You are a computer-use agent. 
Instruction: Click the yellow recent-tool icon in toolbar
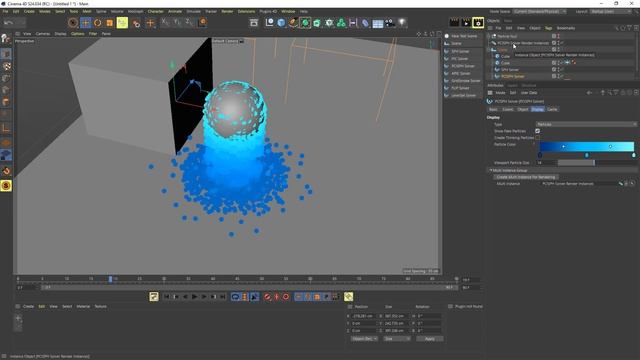pyautogui.click(x=122, y=23)
